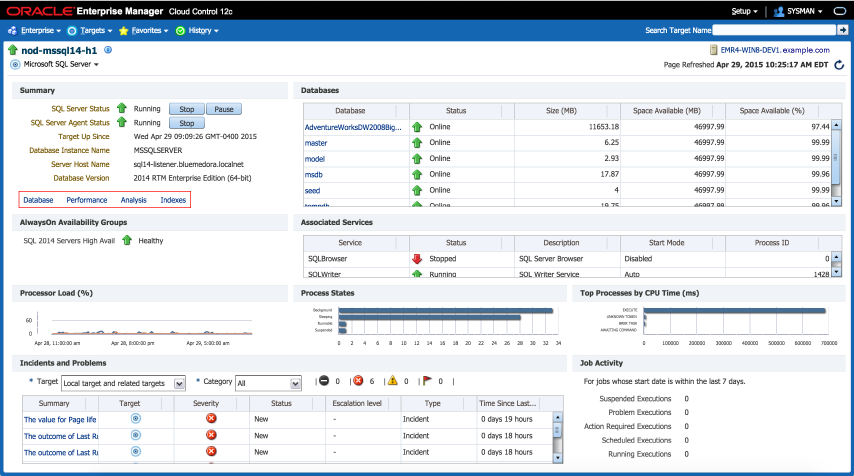Click the Background bar in Process States chart
This screenshot has height=476, width=854.
point(446,310)
